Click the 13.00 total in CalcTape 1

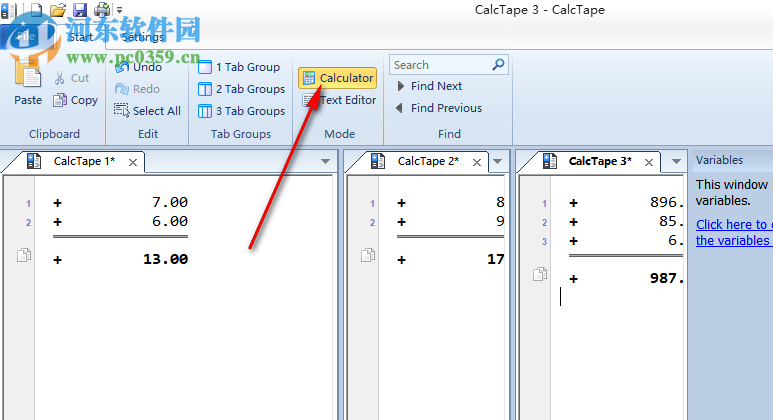click(x=166, y=259)
